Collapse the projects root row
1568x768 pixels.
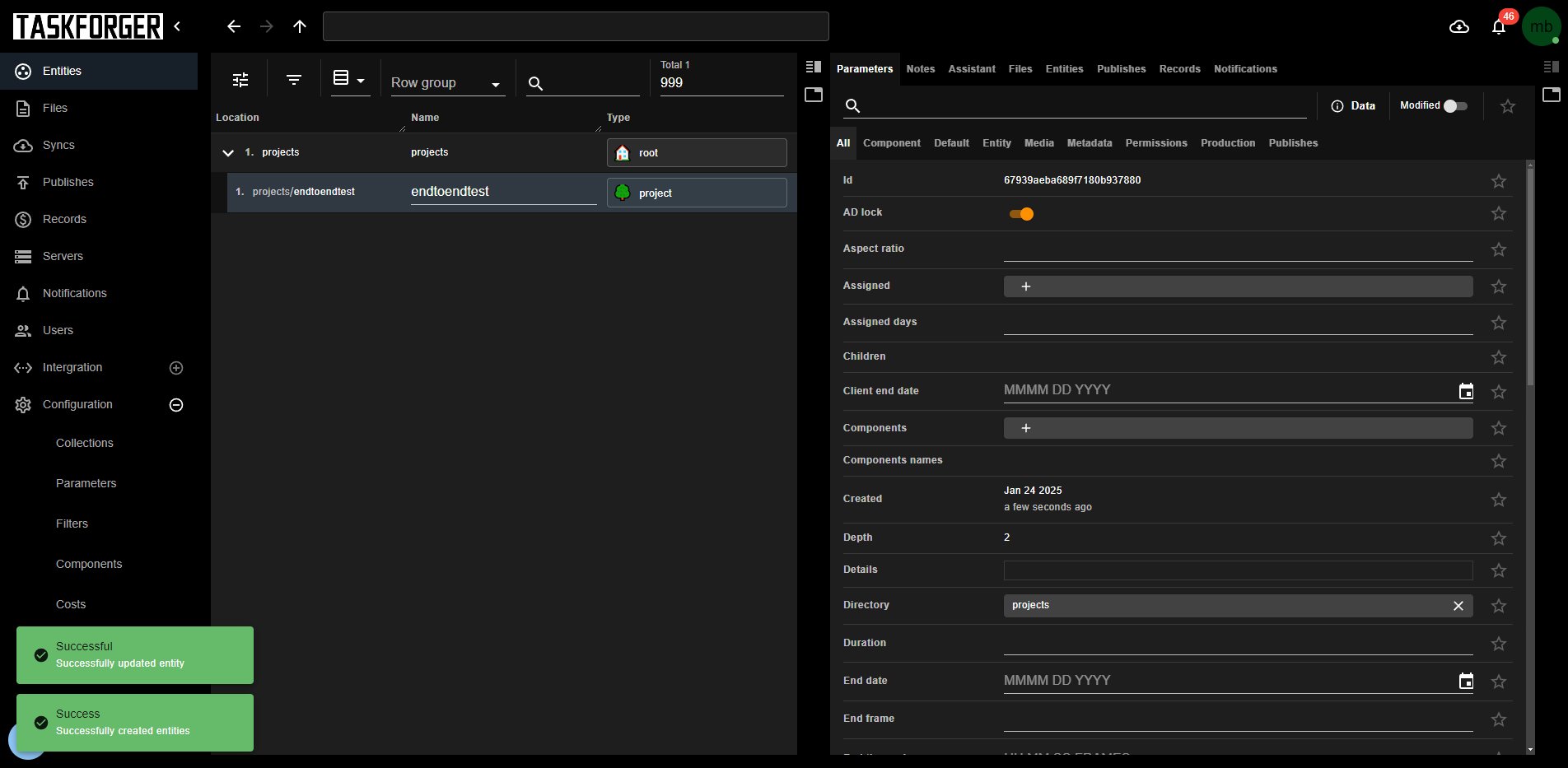click(228, 153)
